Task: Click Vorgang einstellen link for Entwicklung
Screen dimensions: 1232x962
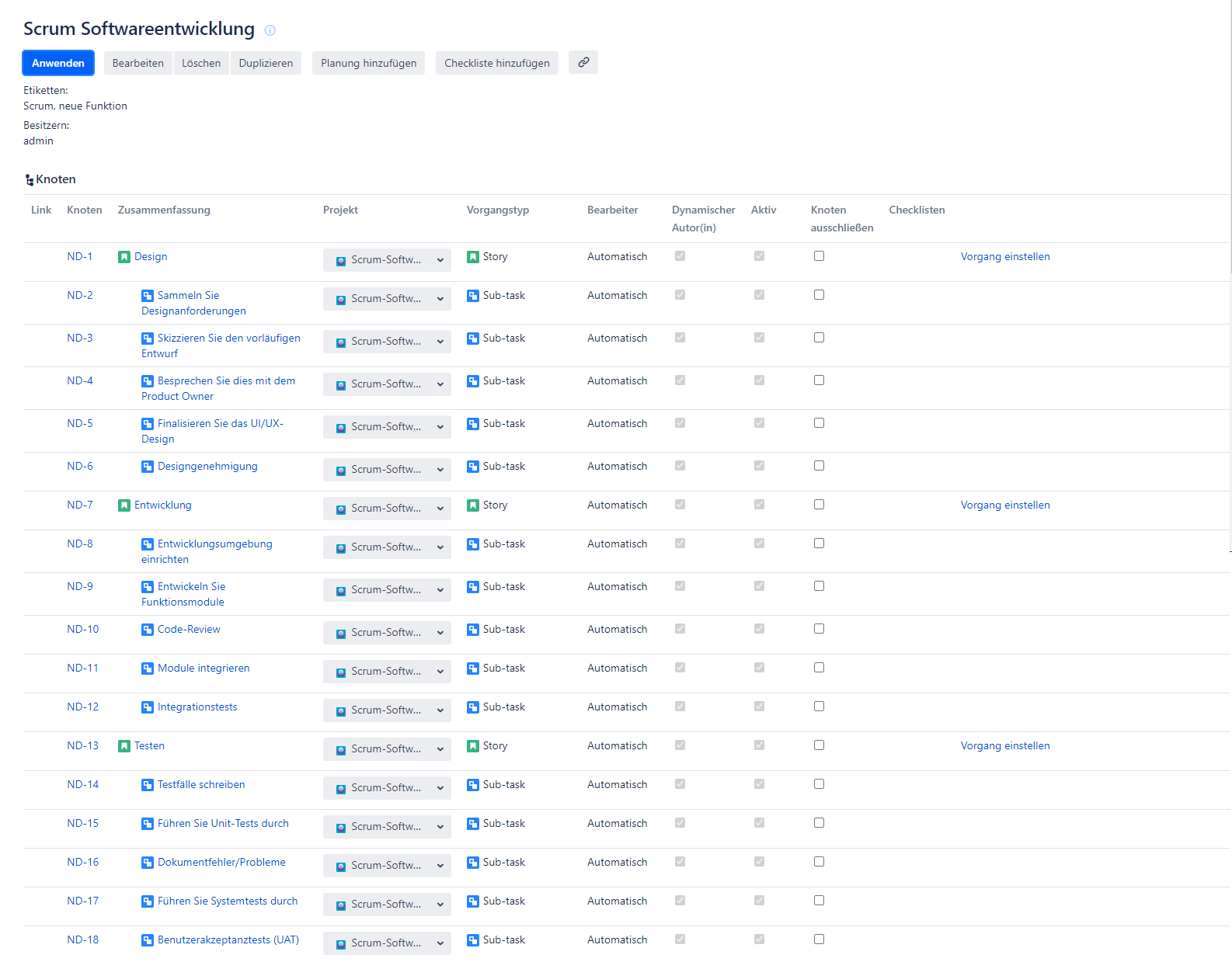Action: 1004,505
